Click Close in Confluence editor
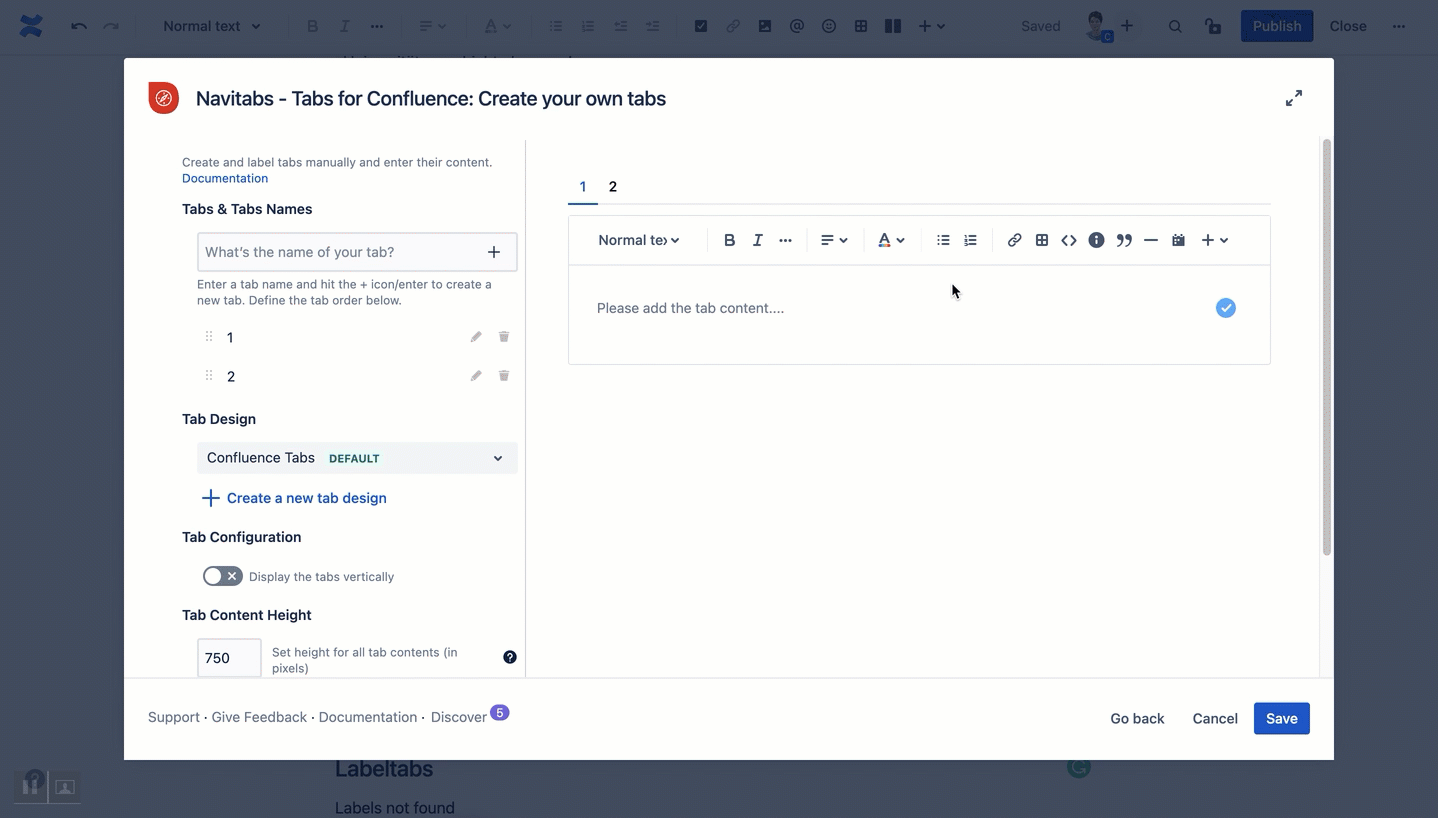 (1348, 26)
